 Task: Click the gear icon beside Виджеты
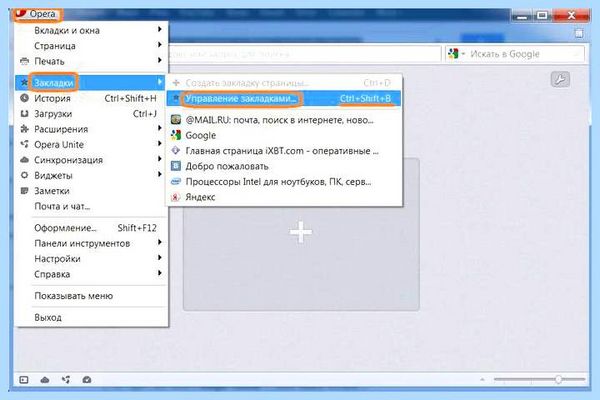tap(24, 175)
